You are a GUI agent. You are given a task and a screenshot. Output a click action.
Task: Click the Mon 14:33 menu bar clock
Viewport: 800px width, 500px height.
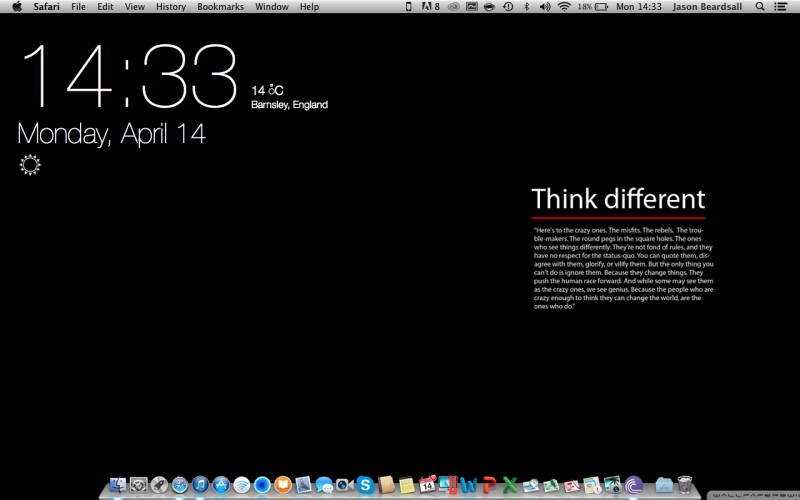tap(639, 7)
